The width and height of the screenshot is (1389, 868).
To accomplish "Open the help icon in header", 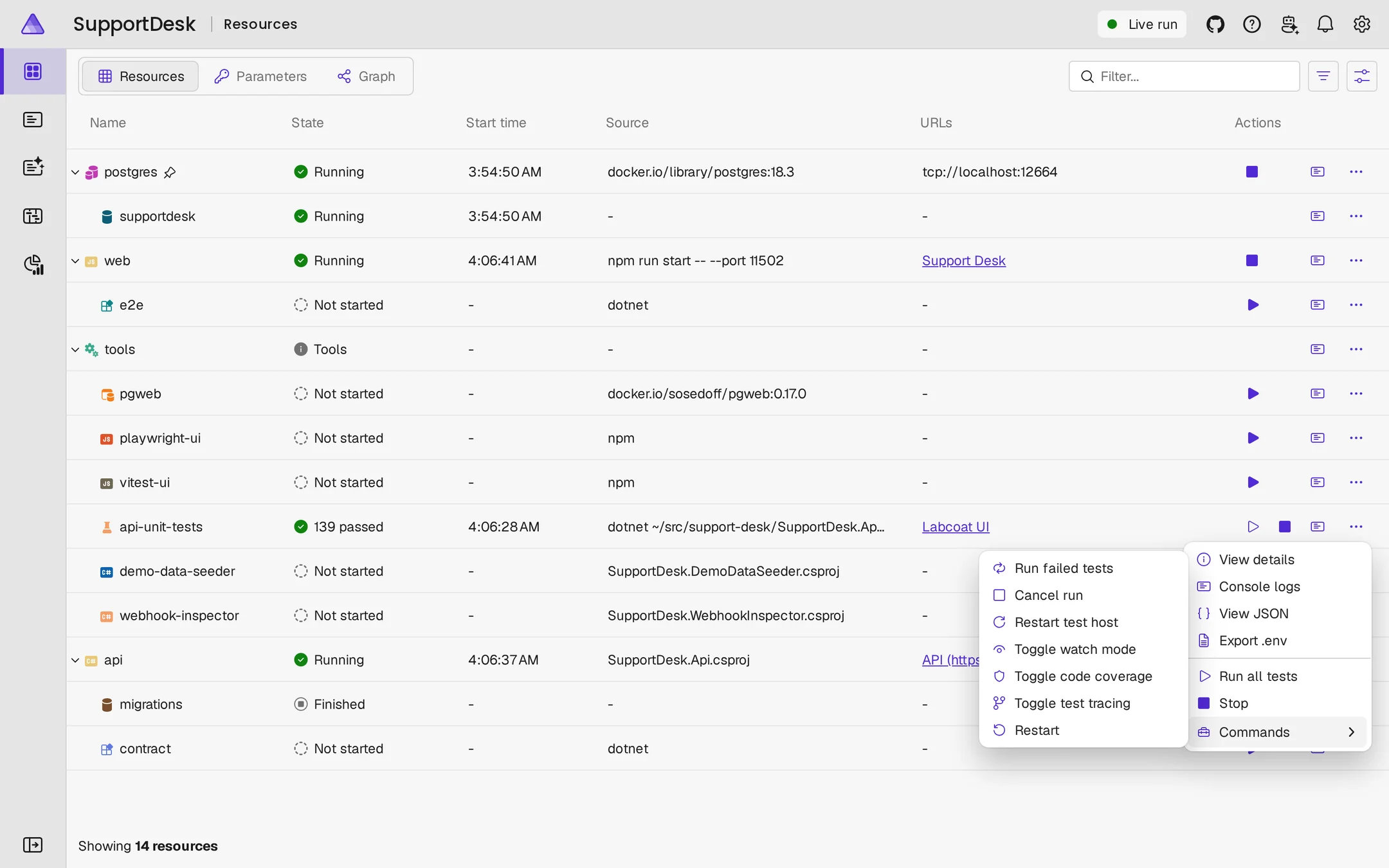I will pos(1251,24).
